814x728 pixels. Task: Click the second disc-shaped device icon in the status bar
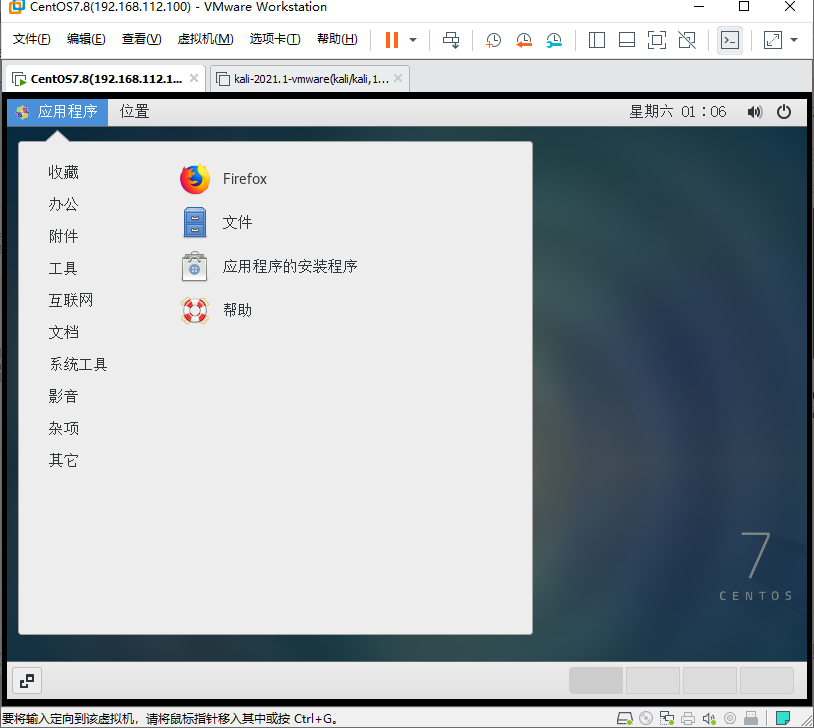click(x=730, y=719)
